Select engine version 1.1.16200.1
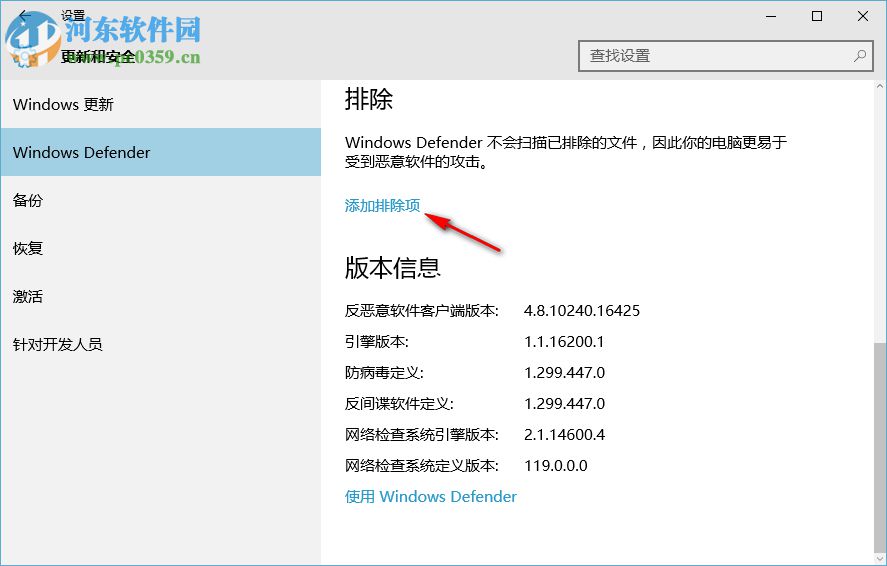 pyautogui.click(x=564, y=342)
